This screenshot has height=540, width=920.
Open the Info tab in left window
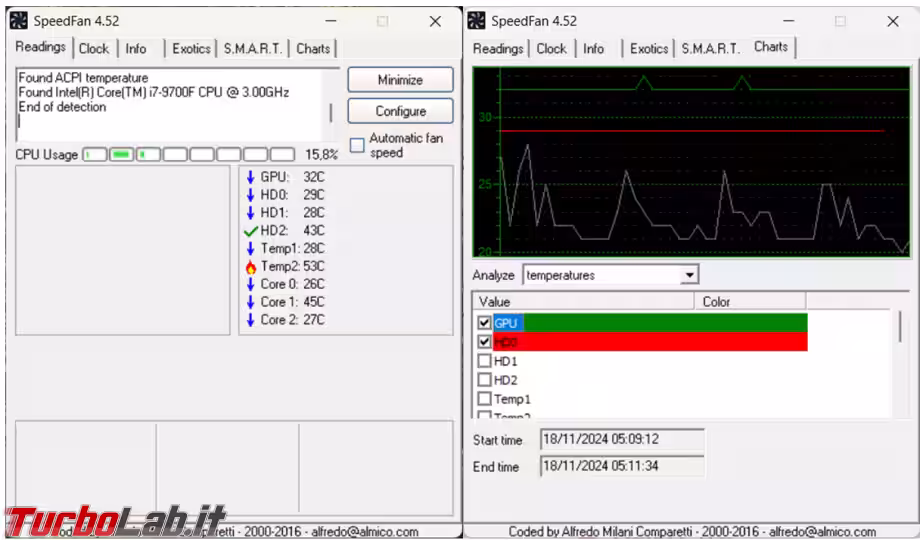136,49
